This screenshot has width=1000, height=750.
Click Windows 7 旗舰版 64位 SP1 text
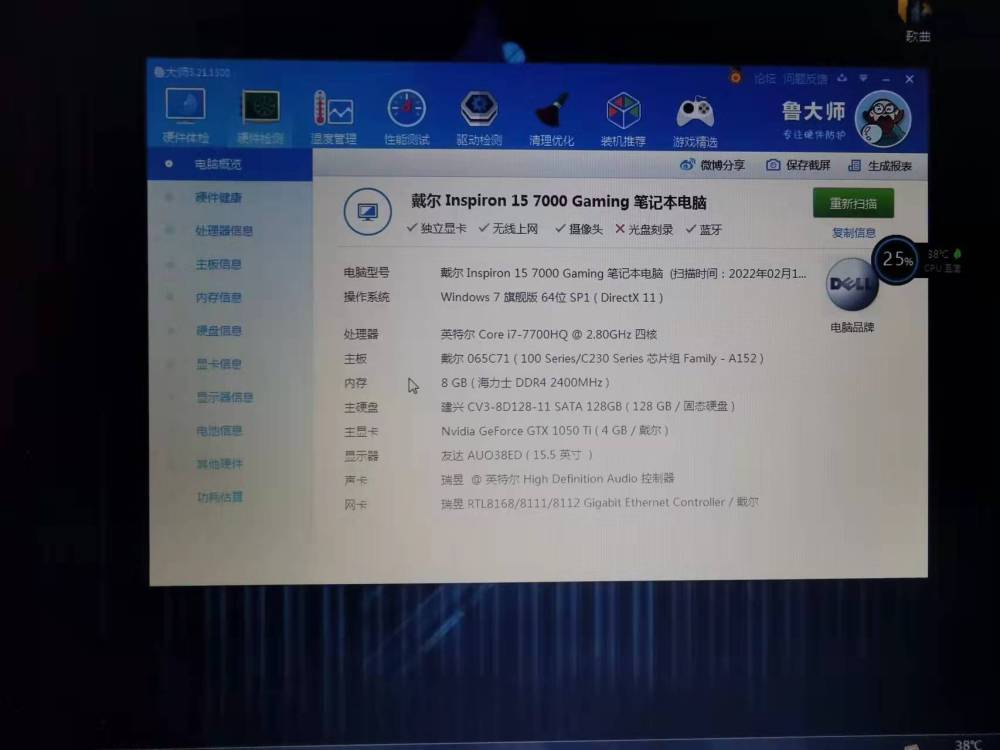click(552, 297)
